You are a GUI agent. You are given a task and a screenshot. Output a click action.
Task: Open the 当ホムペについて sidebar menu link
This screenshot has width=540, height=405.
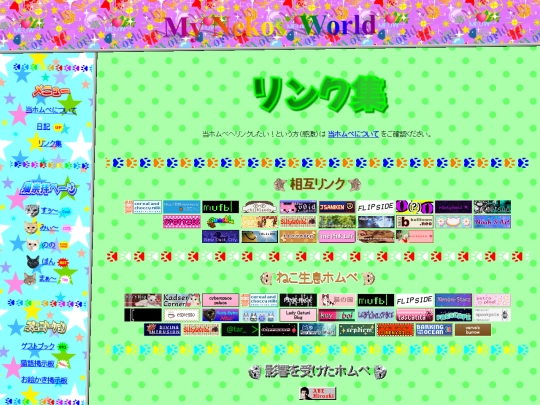[x=51, y=110]
